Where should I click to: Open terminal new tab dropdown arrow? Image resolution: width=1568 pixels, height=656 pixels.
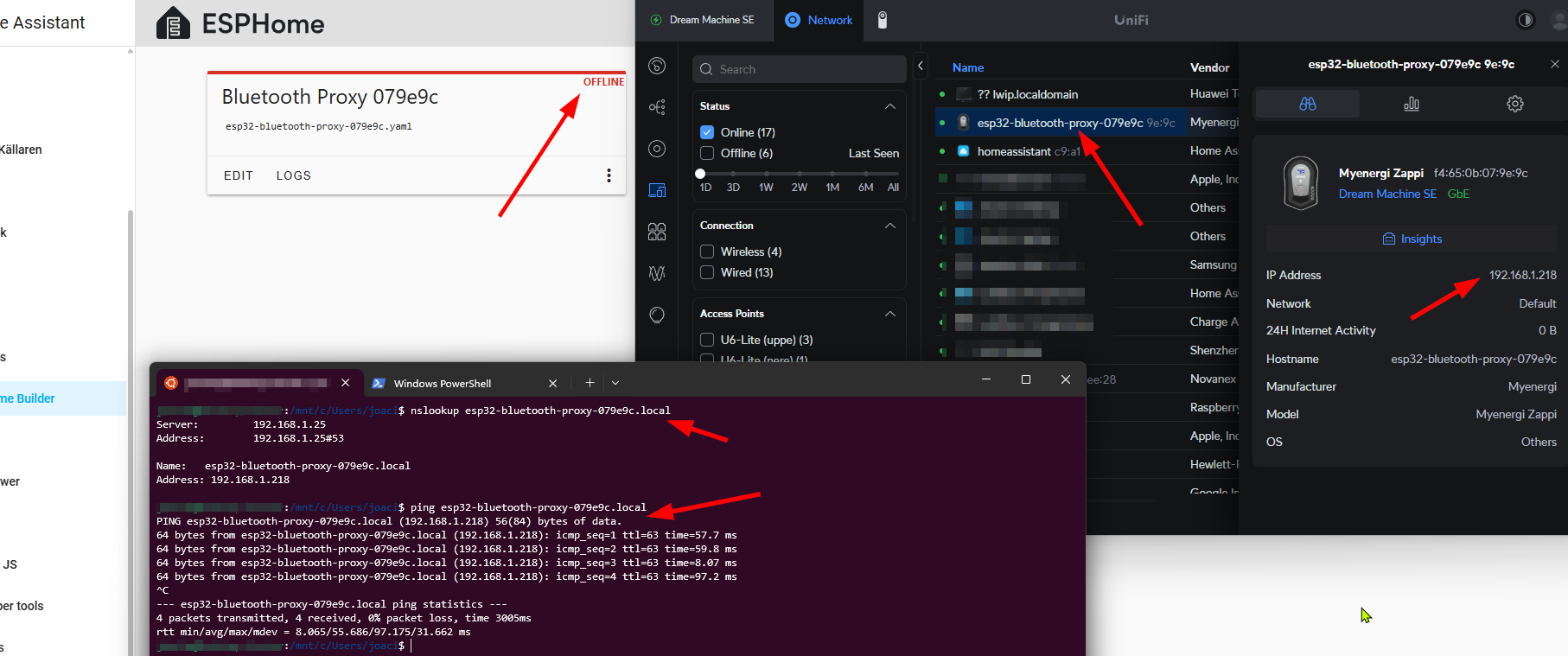point(615,382)
